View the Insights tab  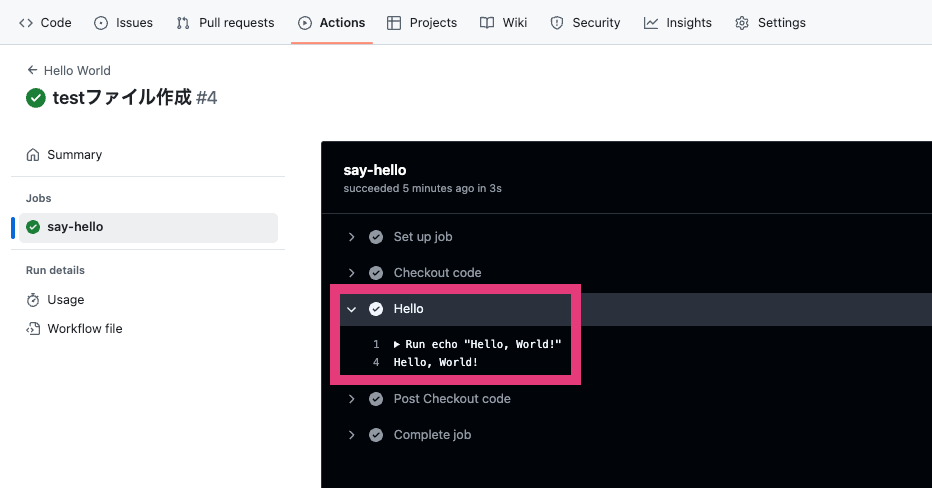pos(678,23)
